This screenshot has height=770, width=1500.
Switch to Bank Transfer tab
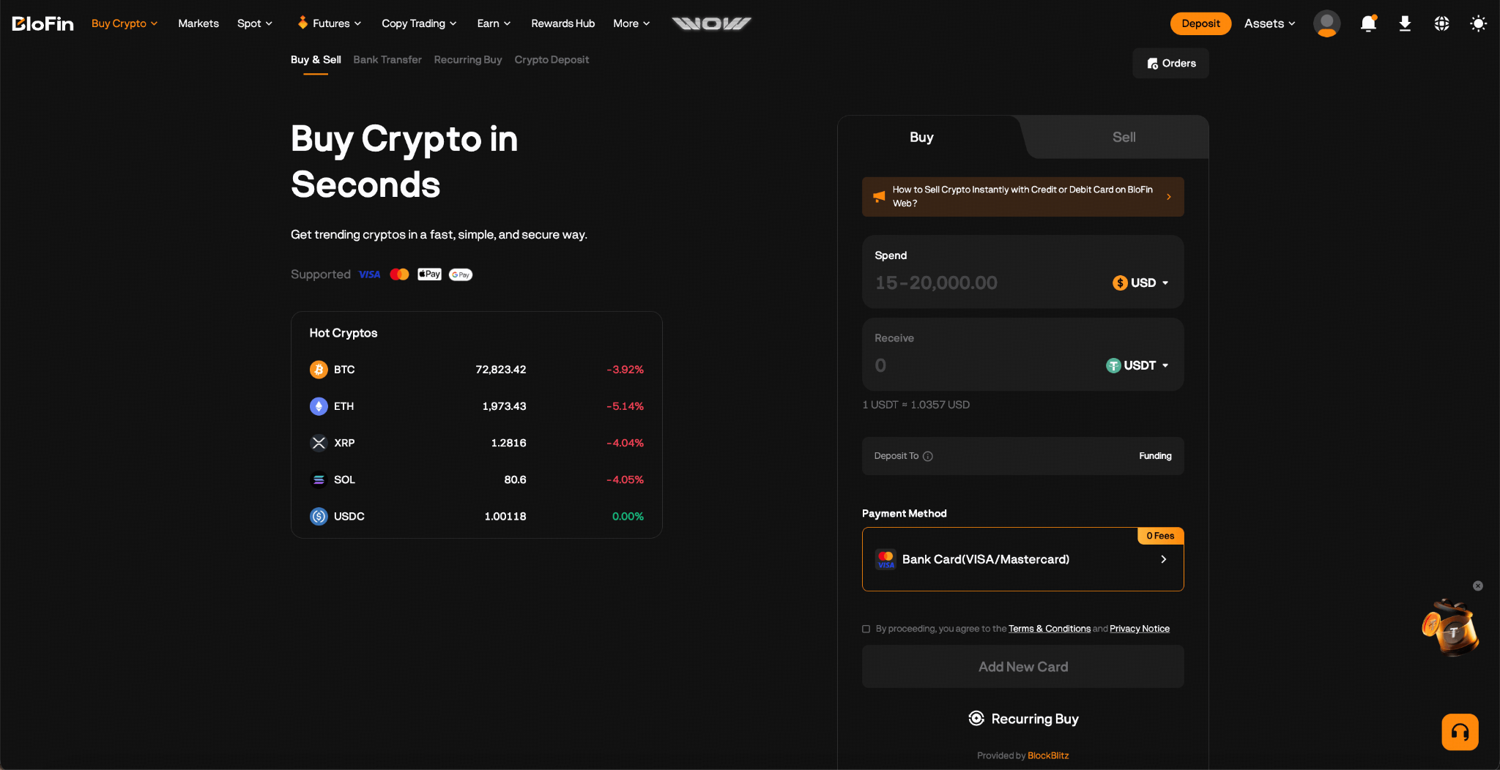[387, 60]
